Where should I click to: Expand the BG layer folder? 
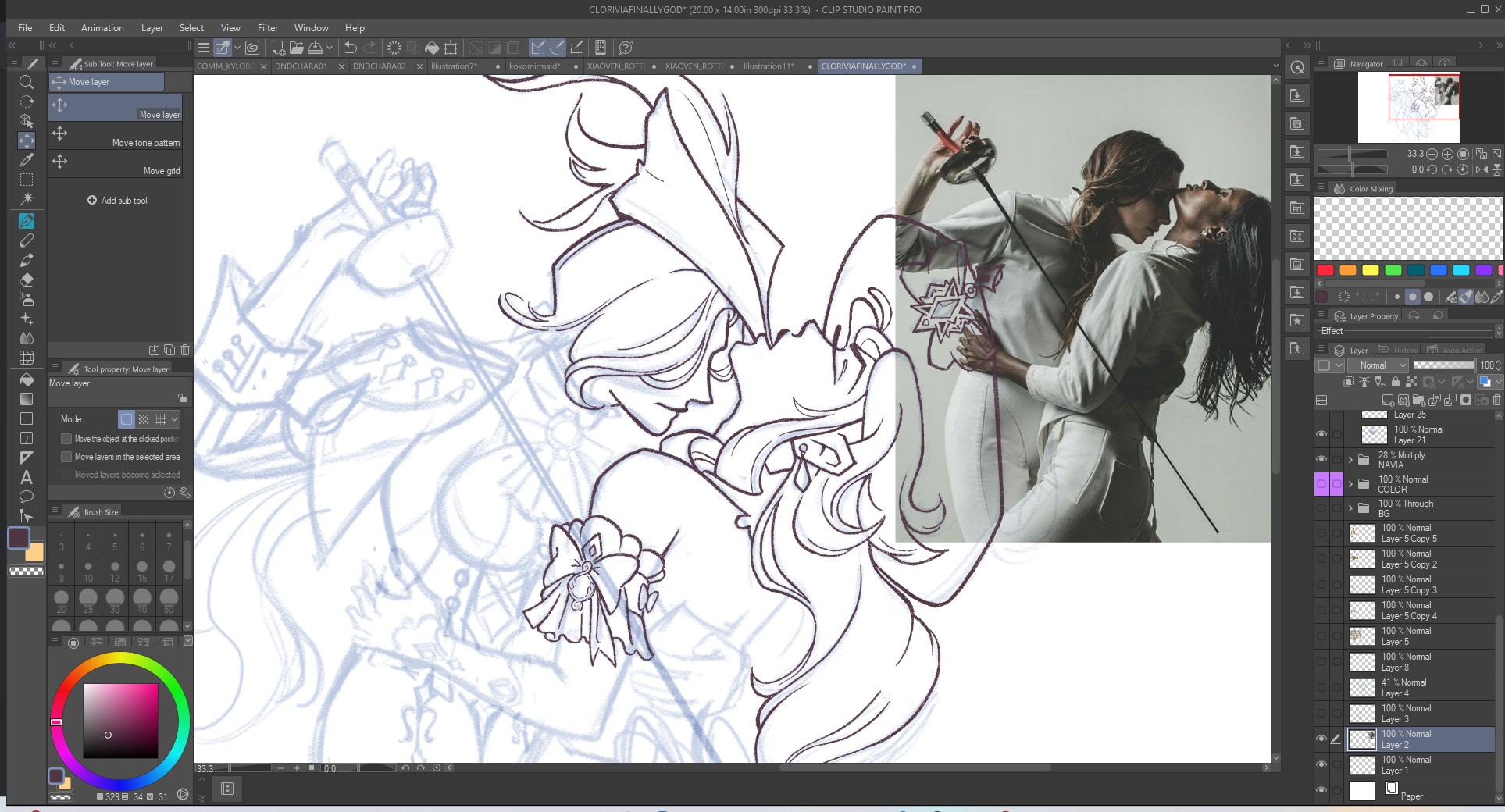click(x=1350, y=508)
